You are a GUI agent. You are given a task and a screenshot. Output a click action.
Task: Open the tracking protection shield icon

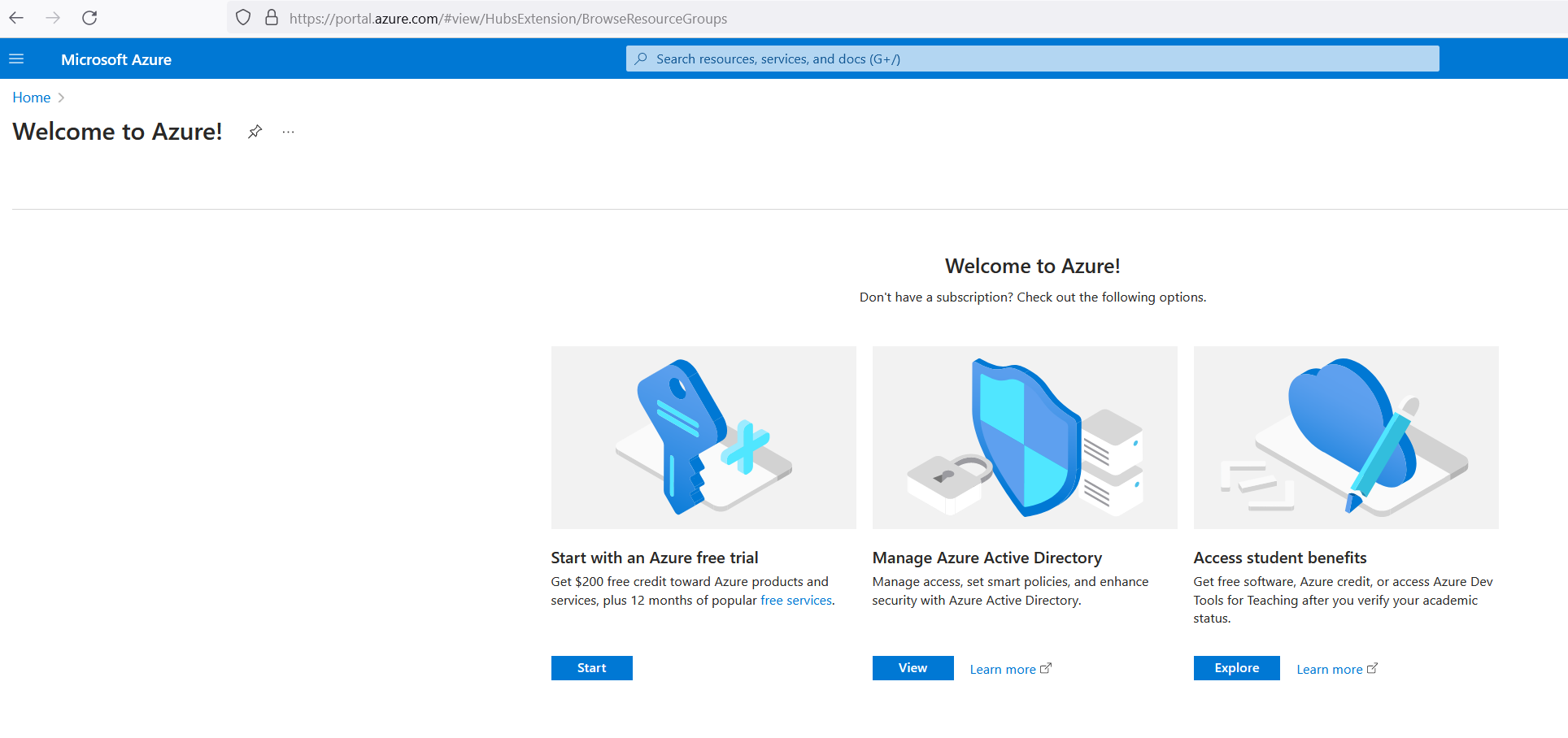pos(243,18)
